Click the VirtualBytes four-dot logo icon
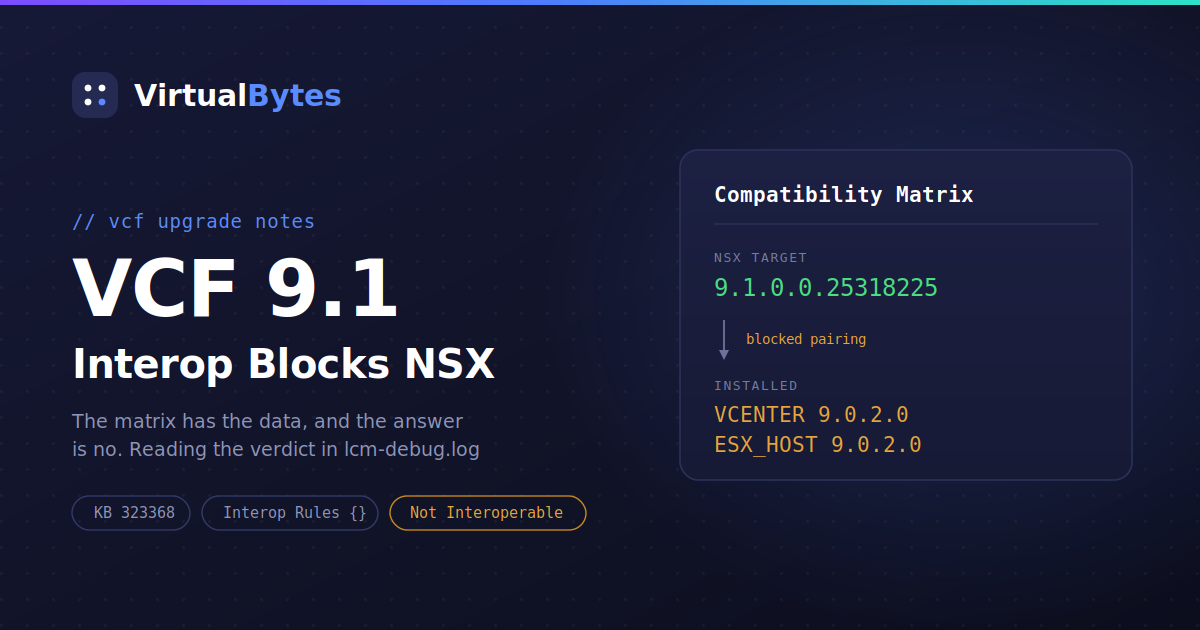 pyautogui.click(x=95, y=95)
